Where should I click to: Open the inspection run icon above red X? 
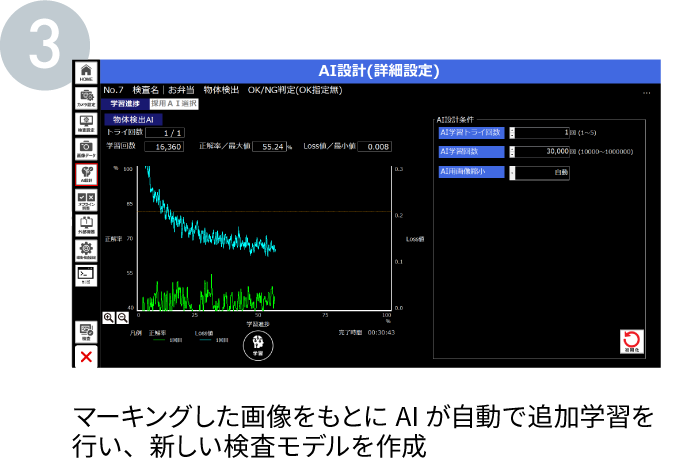86,332
